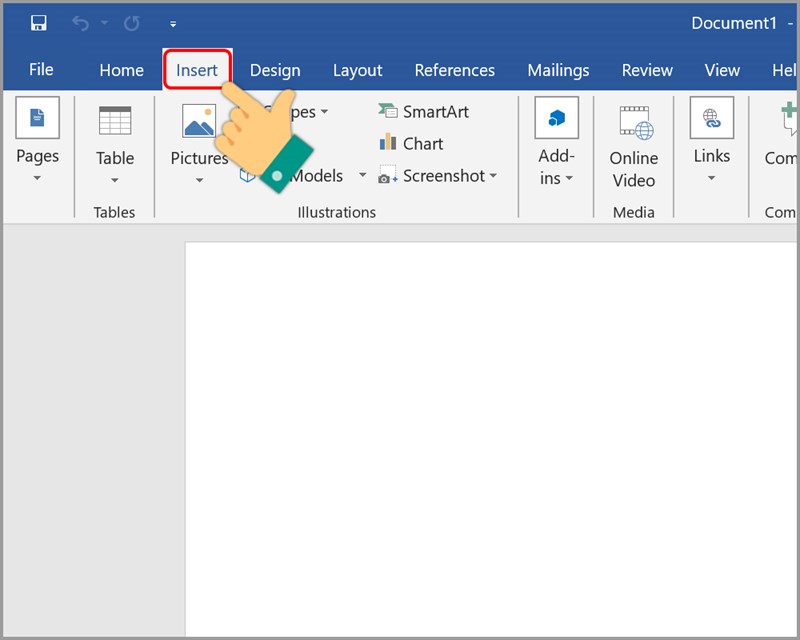Click the SmartArt icon
Image resolution: width=800 pixels, height=640 pixels.
pyautogui.click(x=388, y=110)
